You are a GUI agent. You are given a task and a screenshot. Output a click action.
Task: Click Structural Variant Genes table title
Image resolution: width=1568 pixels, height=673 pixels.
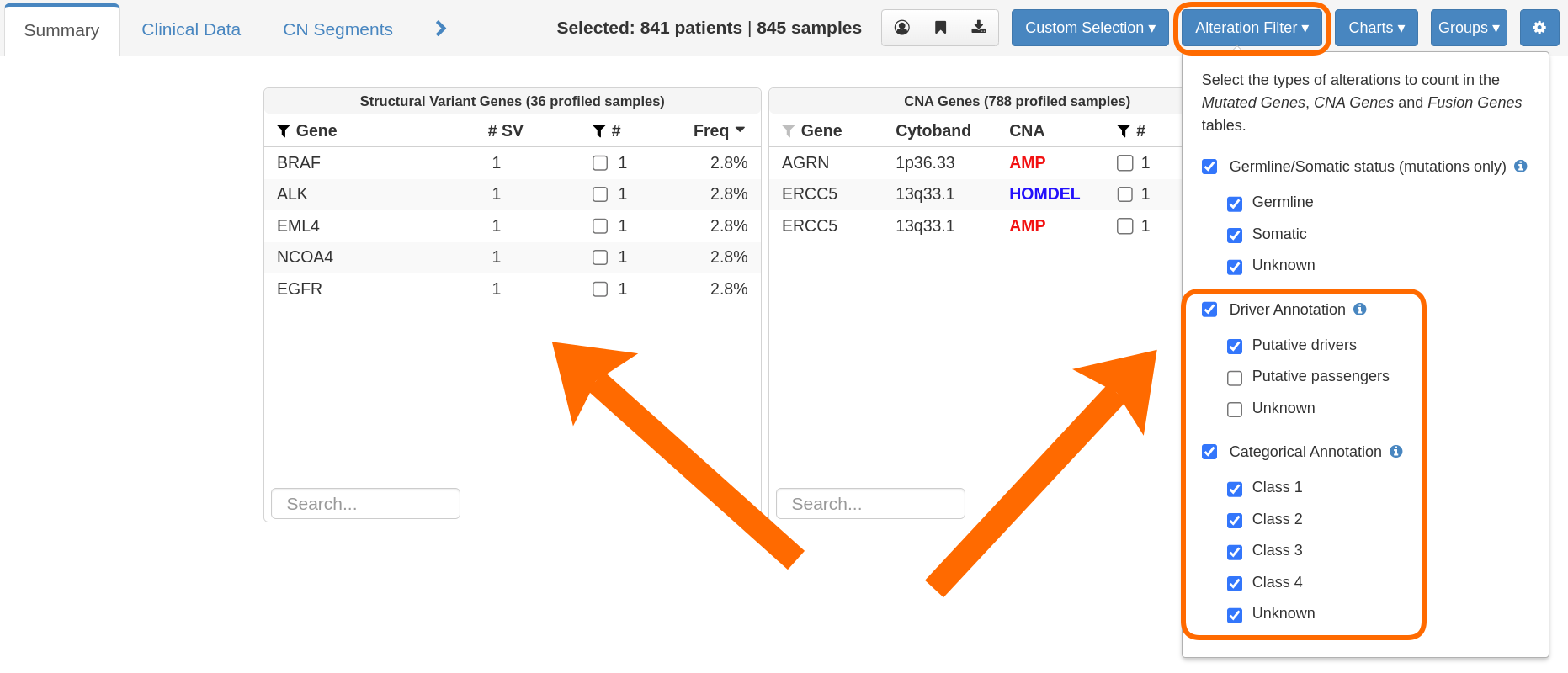[512, 101]
